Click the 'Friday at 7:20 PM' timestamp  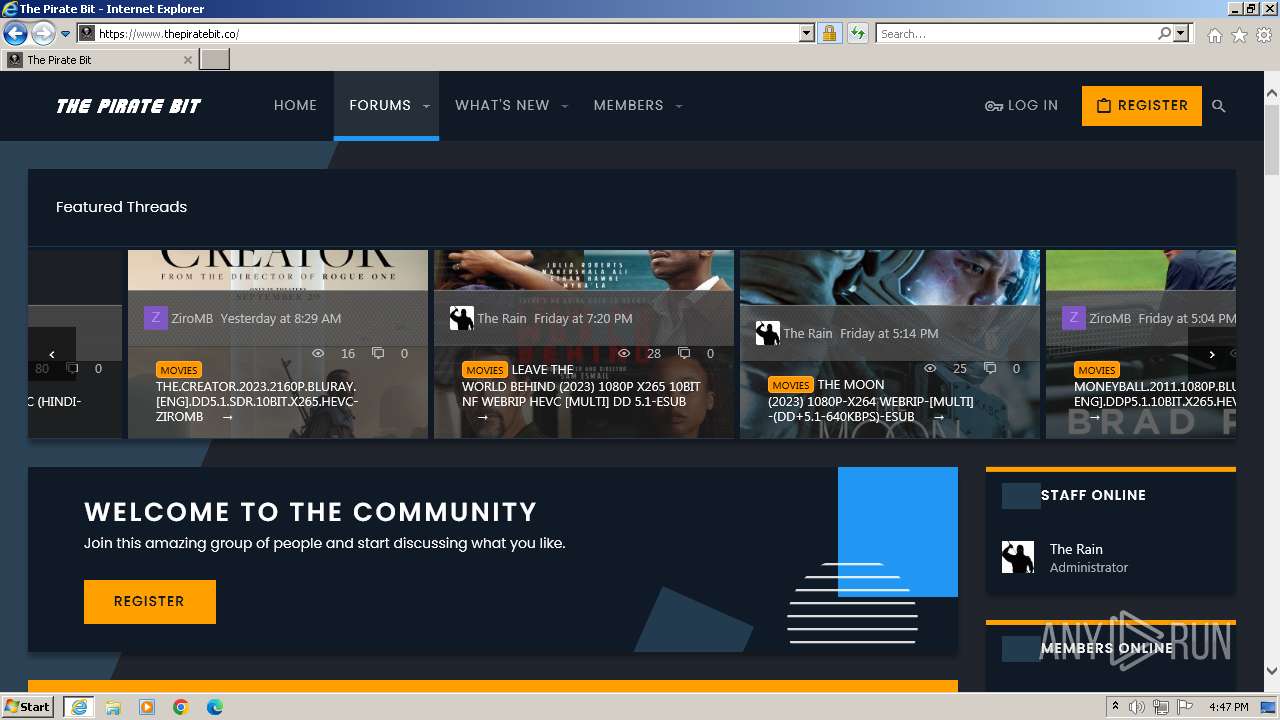tap(583, 318)
